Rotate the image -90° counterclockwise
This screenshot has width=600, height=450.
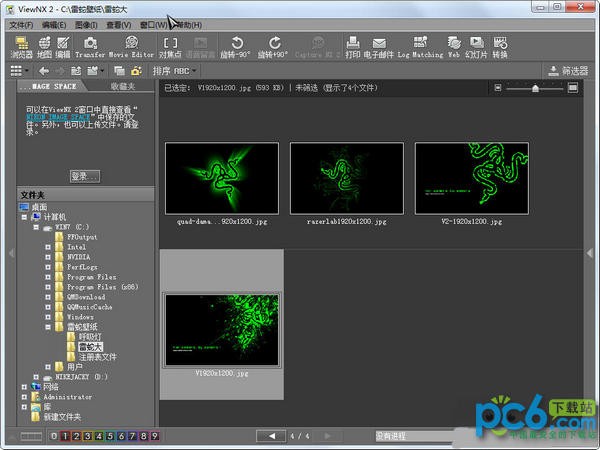tap(235, 47)
